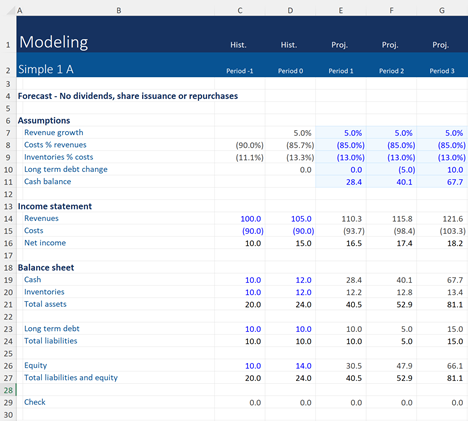Select the (90.0%) costs % revenues cell
This screenshot has height=421, width=468.
click(x=240, y=145)
